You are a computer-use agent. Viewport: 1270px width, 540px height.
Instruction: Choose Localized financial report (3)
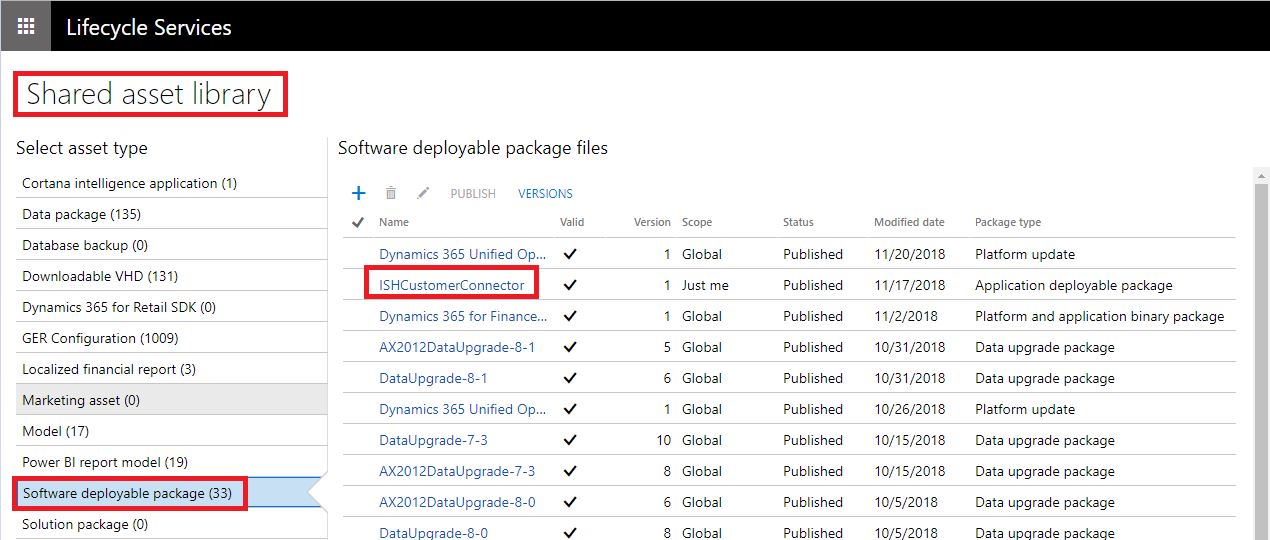click(x=171, y=369)
